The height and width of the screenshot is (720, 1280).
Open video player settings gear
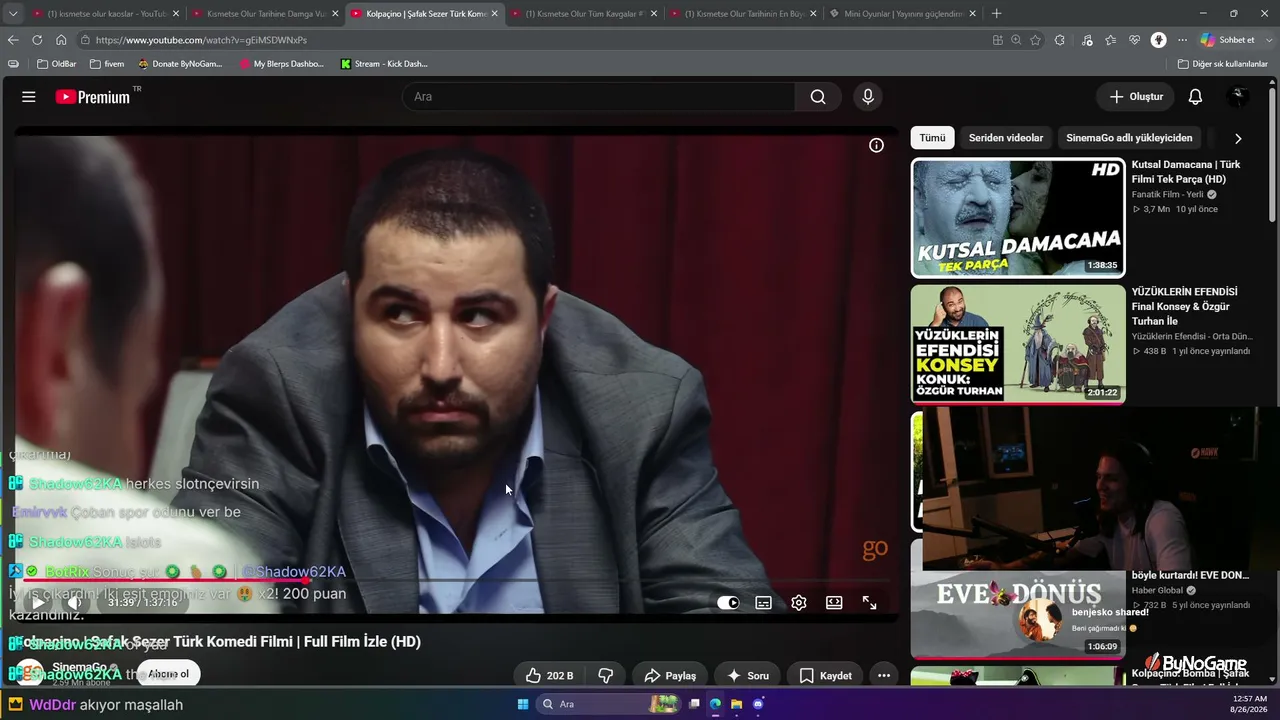(x=799, y=603)
